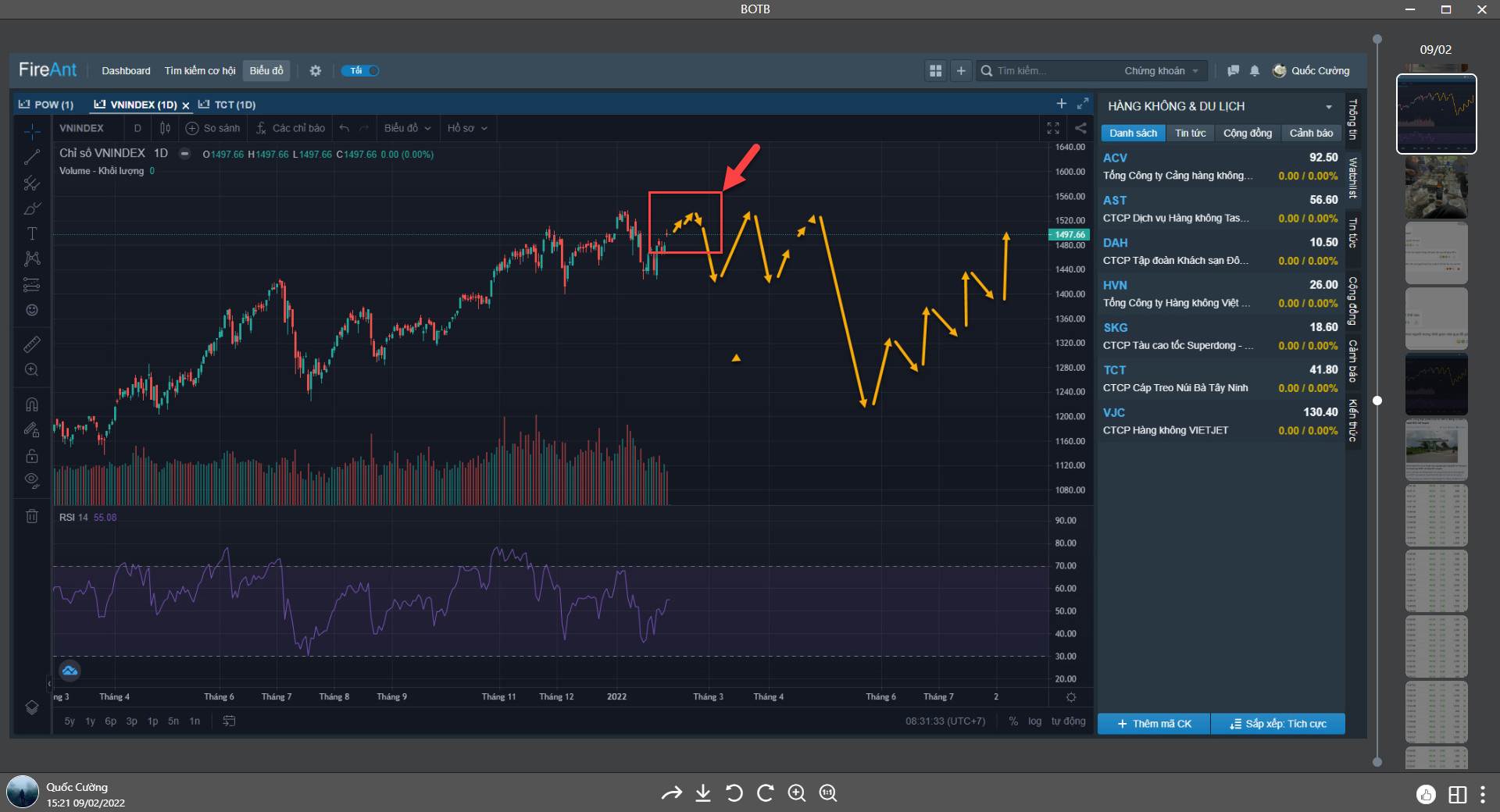Open the layout grid icon
1500x812 pixels.
click(x=935, y=70)
